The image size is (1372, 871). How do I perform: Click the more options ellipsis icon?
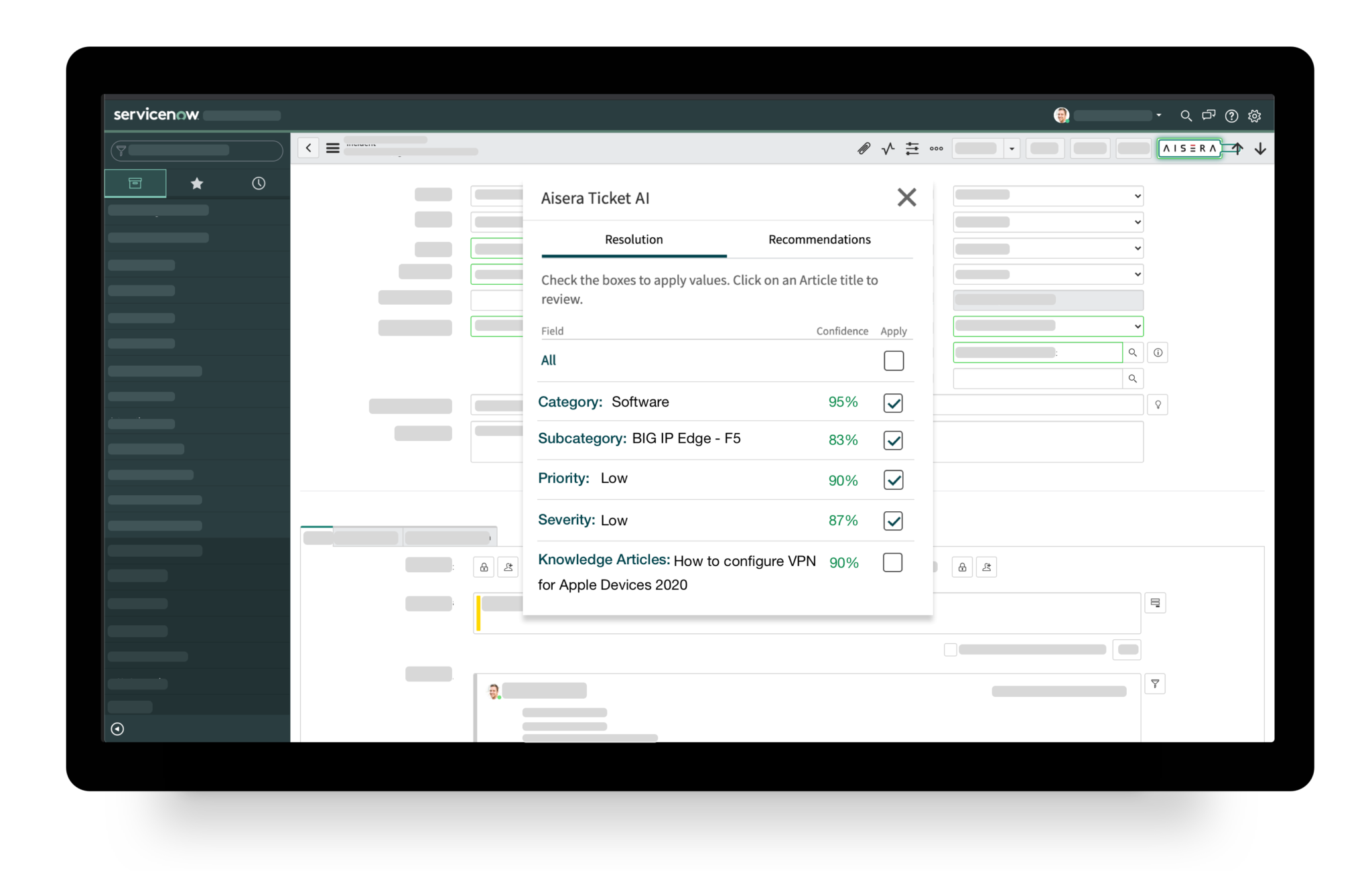coord(936,148)
